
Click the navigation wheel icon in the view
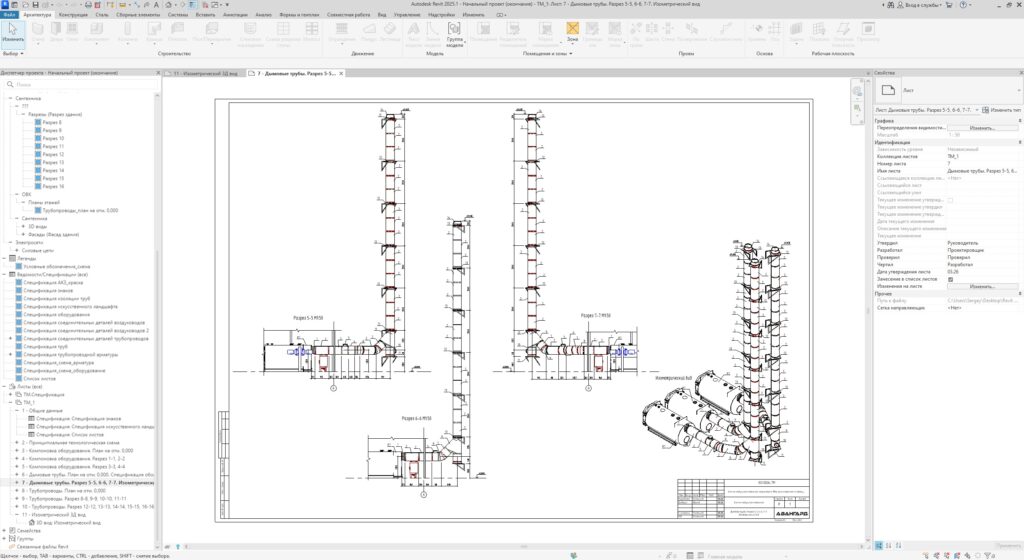click(x=857, y=91)
